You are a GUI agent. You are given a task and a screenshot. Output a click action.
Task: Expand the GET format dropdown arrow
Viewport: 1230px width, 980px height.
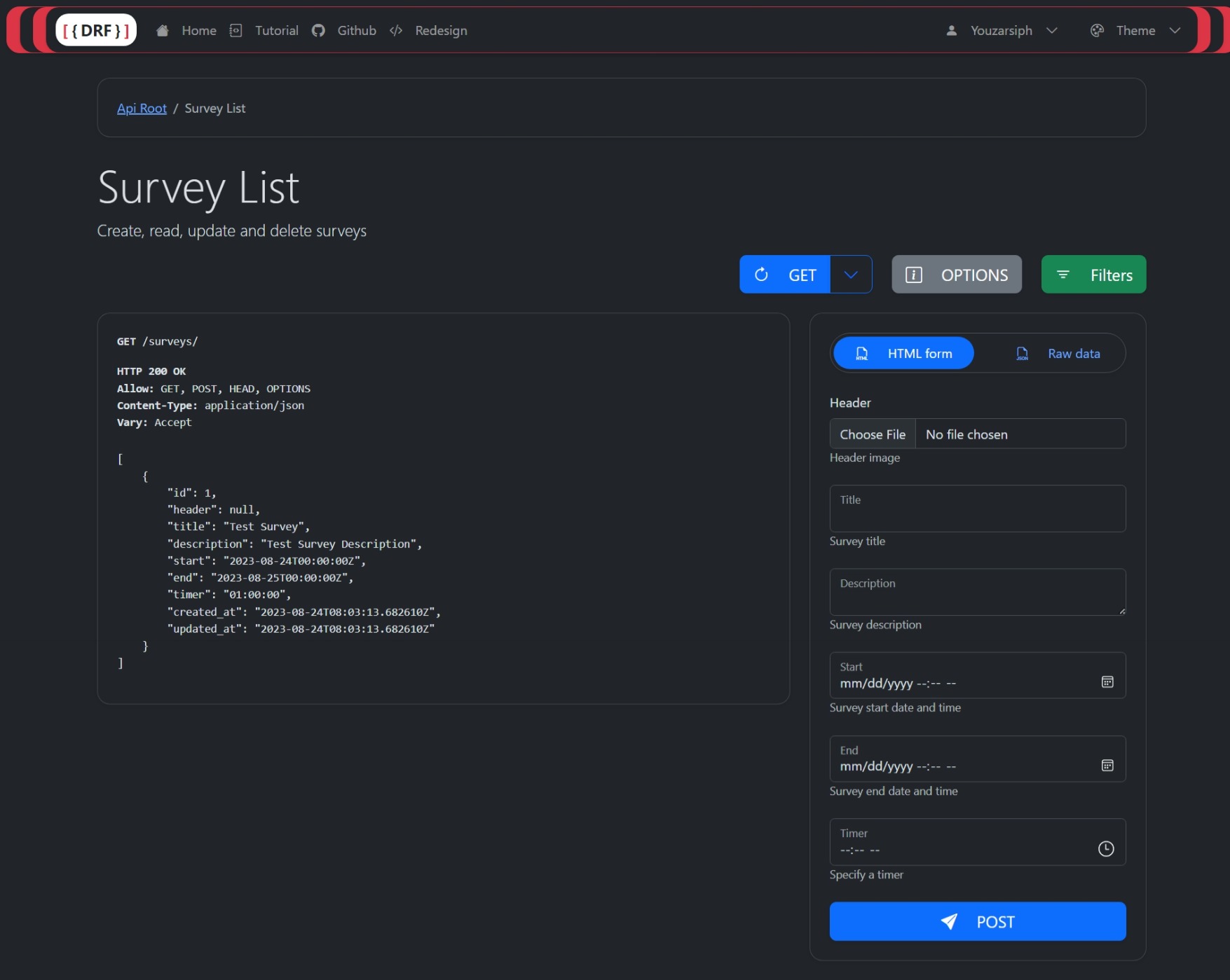click(x=851, y=275)
